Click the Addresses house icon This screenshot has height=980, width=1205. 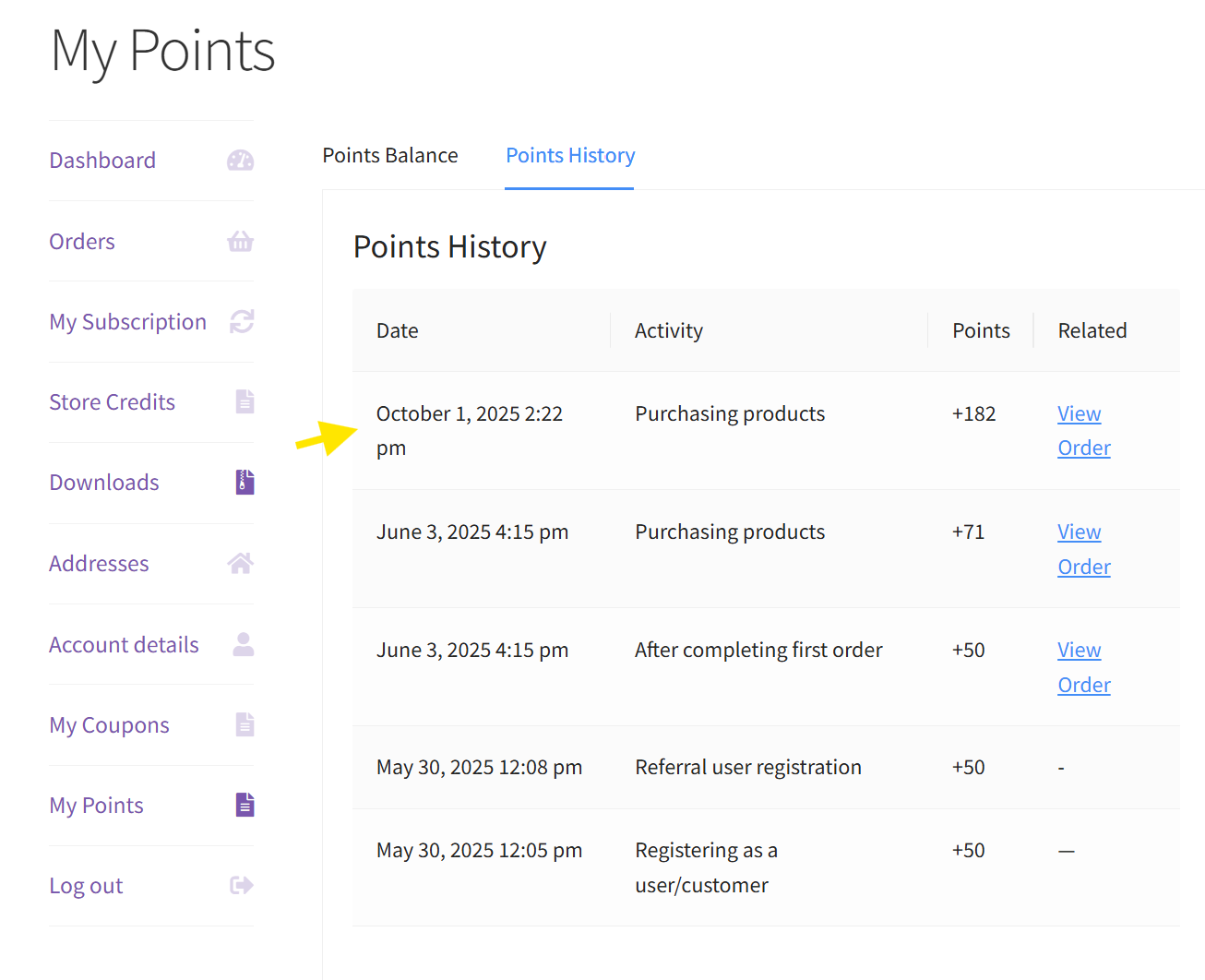click(x=241, y=563)
